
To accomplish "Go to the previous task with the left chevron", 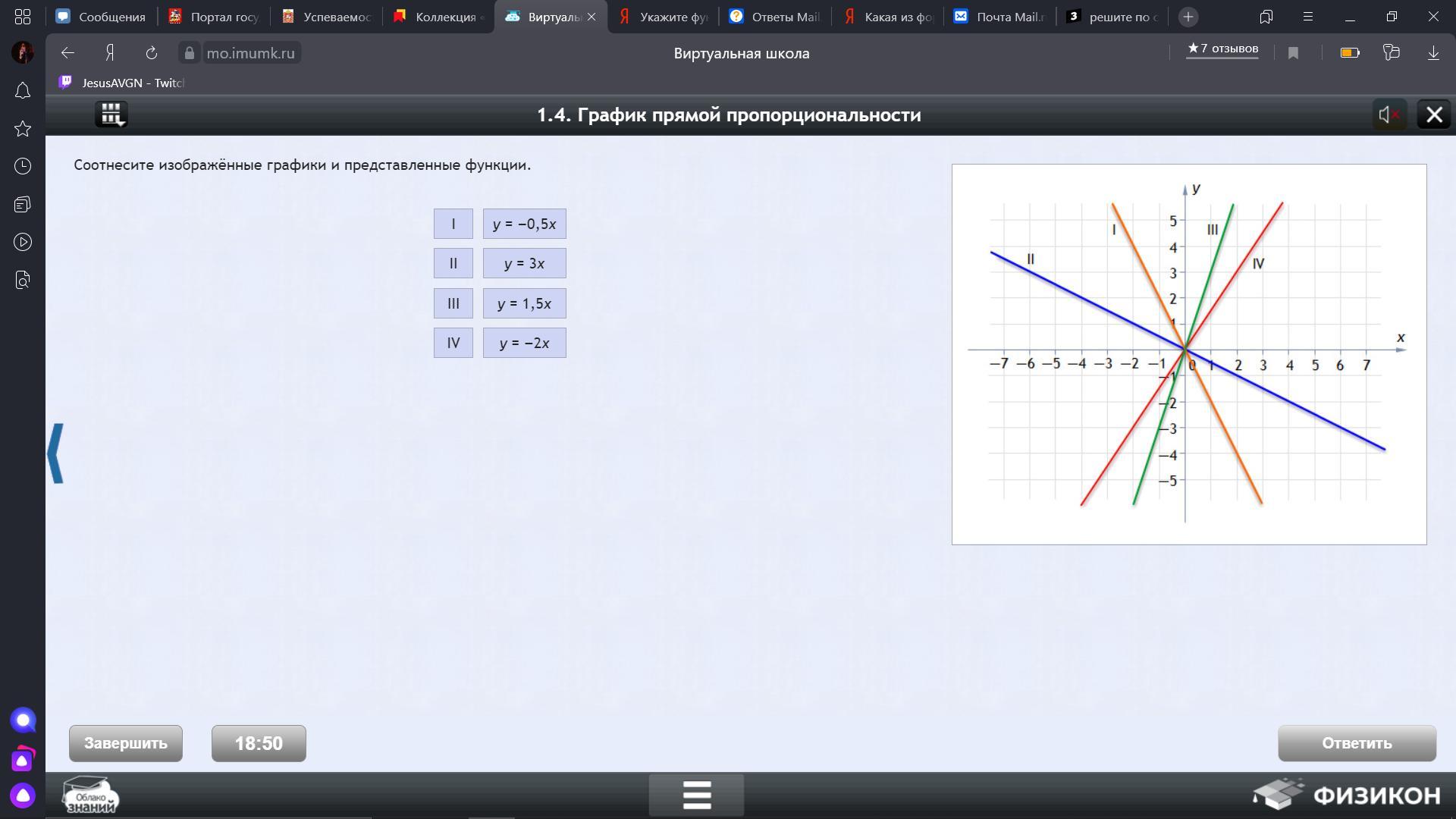I will tap(55, 453).
